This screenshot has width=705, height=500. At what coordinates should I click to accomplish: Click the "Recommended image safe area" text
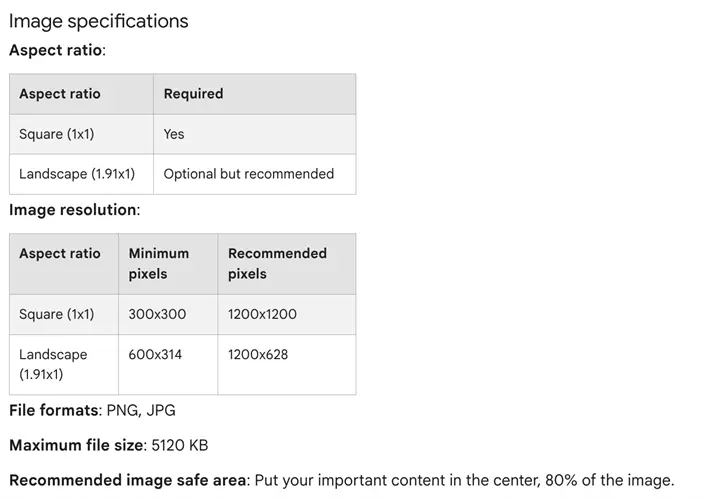[129, 480]
